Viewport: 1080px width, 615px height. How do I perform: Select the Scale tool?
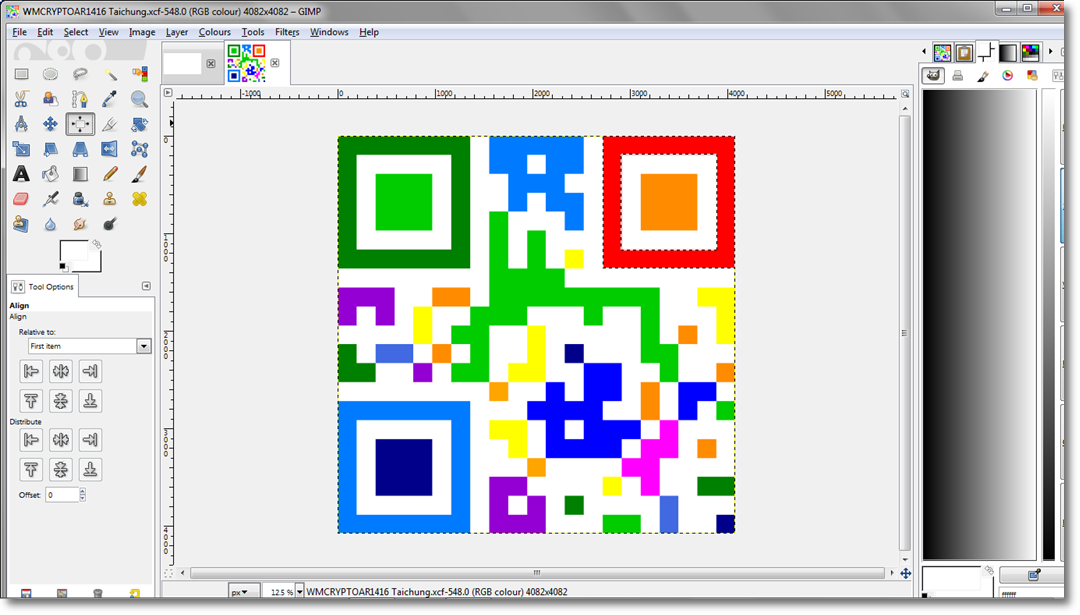(21, 149)
